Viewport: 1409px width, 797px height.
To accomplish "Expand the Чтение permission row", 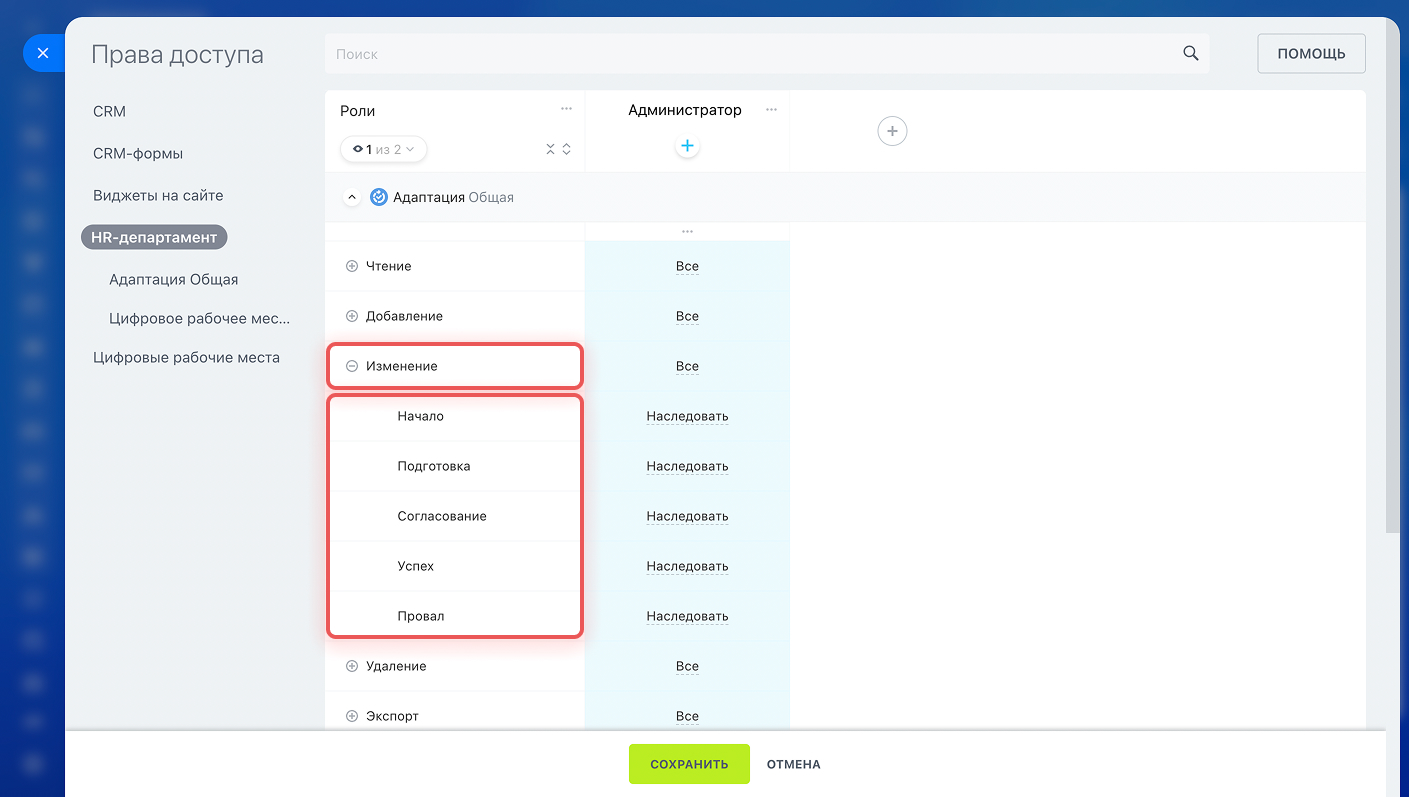I will [352, 266].
